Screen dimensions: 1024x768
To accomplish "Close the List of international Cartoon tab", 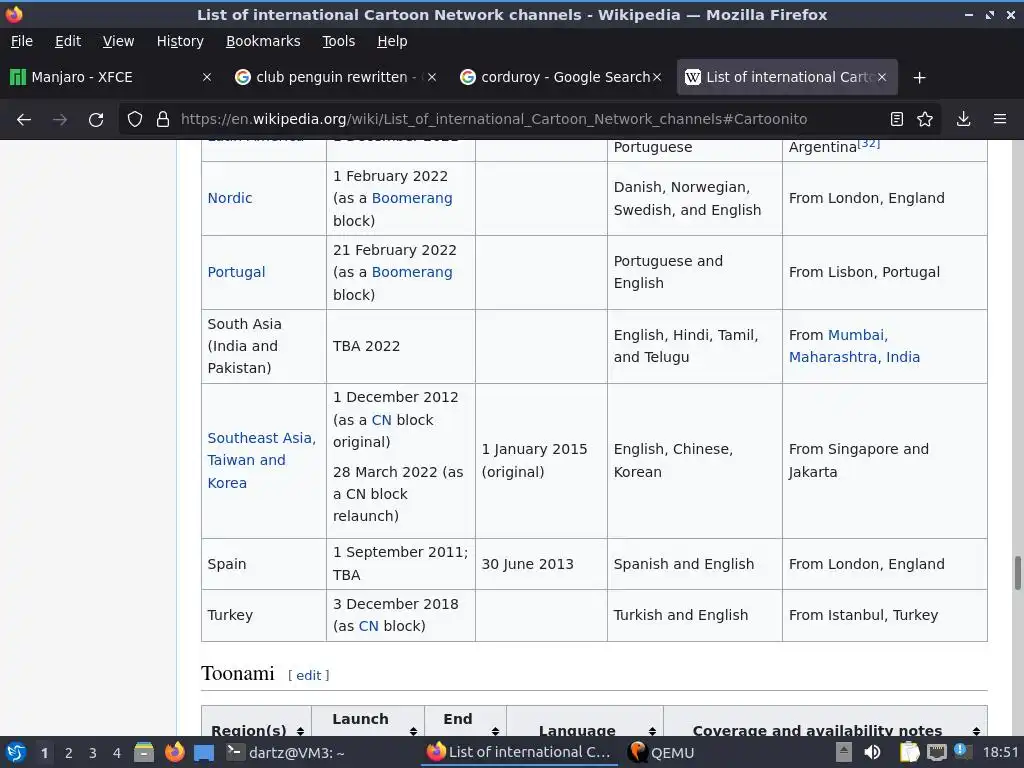I will tap(882, 77).
